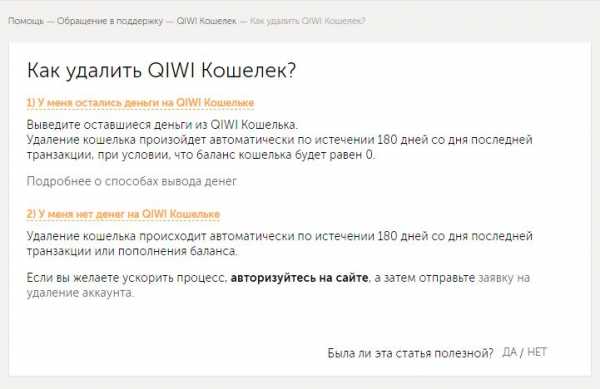Collapse section 2) У меня нет денег на QIWI Кошельке

[123, 214]
